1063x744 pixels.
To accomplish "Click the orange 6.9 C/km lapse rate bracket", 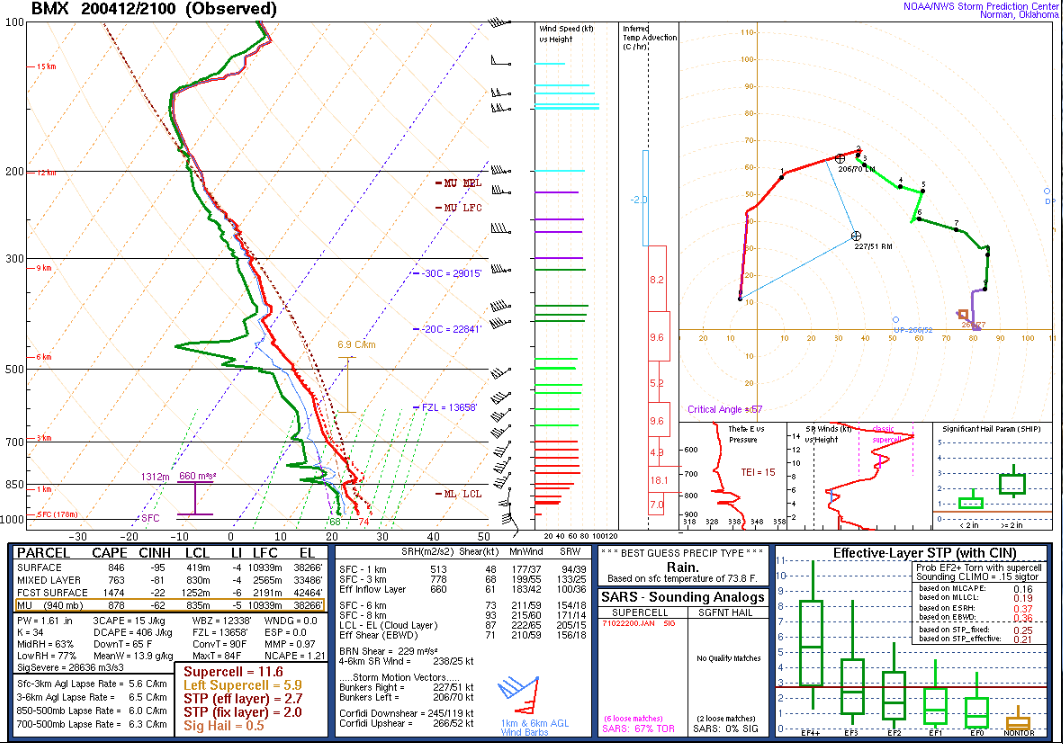I will tap(346, 385).
